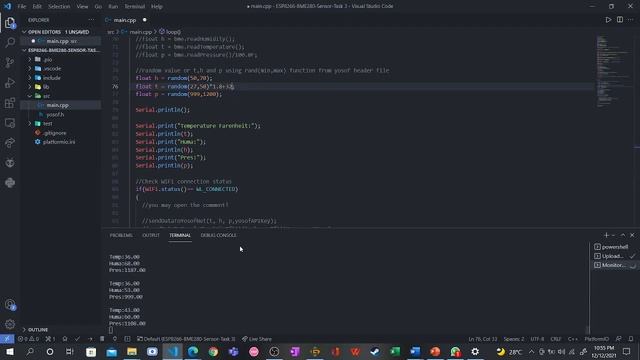The height and width of the screenshot is (360, 640).
Task: Maximize the panel with the up chevron
Action: click(x=623, y=235)
